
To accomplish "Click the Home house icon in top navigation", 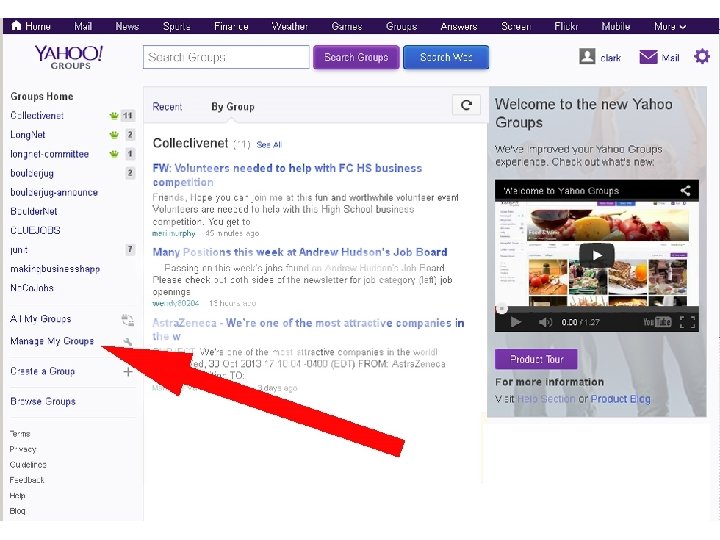I will (x=16, y=25).
